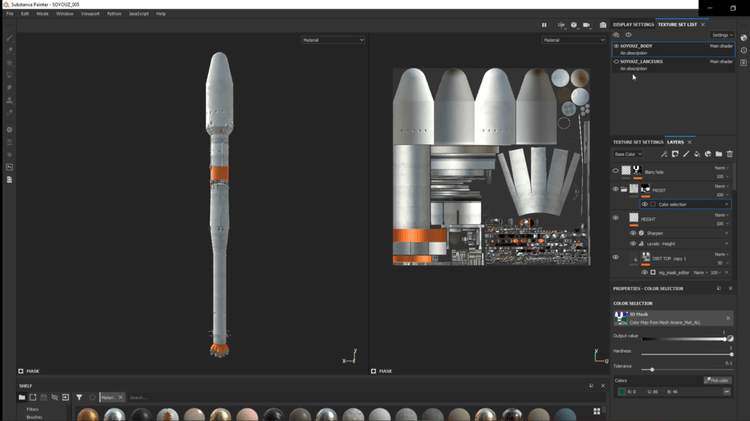The image size is (750, 421).
Task: Open the Viewport menu
Action: tap(90, 14)
